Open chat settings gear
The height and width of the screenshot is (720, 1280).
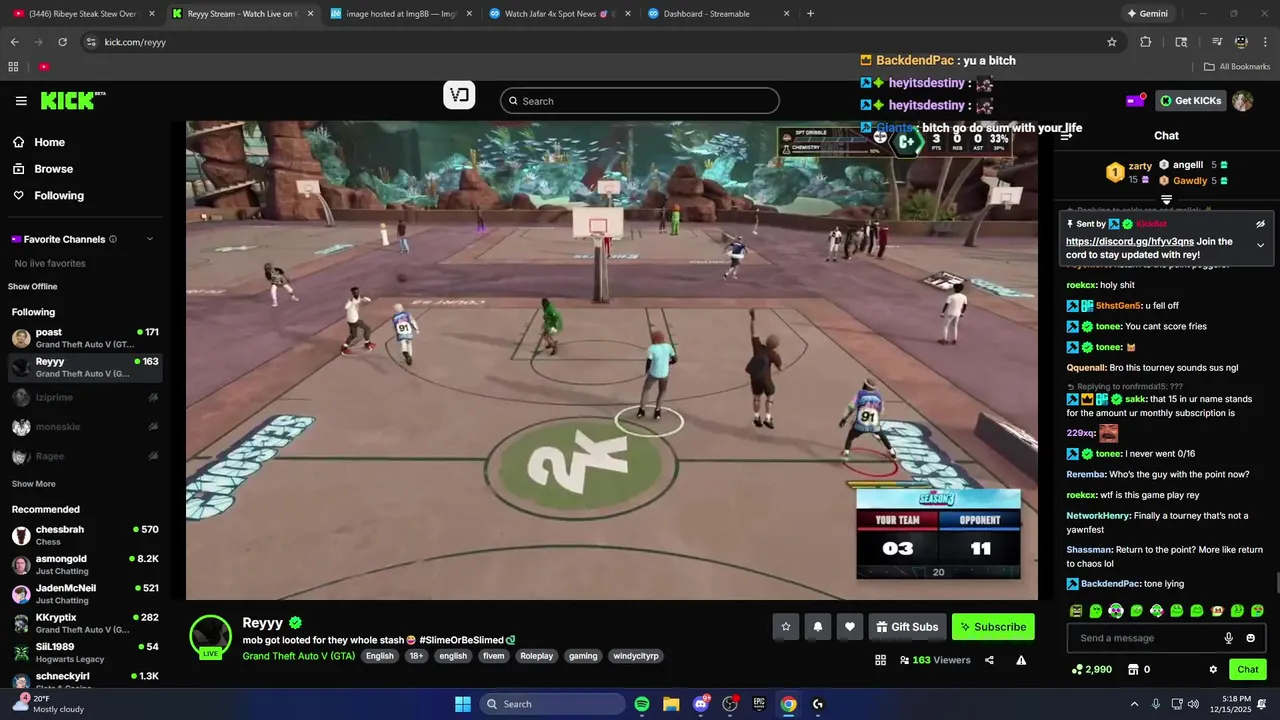(x=1213, y=669)
